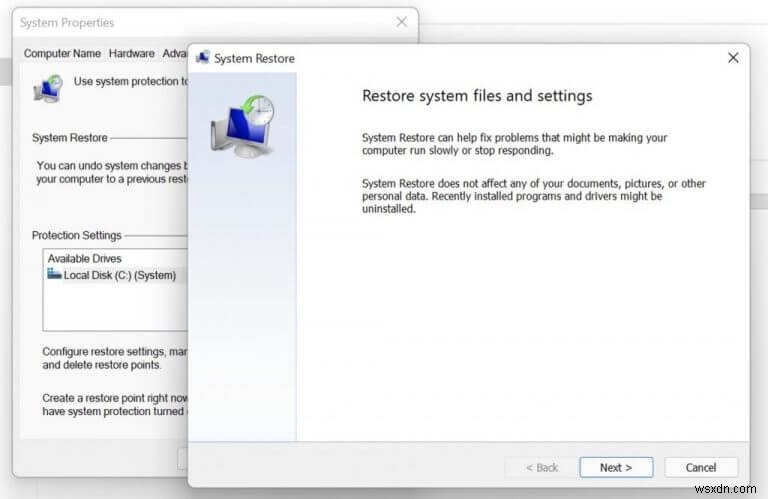Close the System Properties window
The height and width of the screenshot is (499, 768).
coord(402,22)
